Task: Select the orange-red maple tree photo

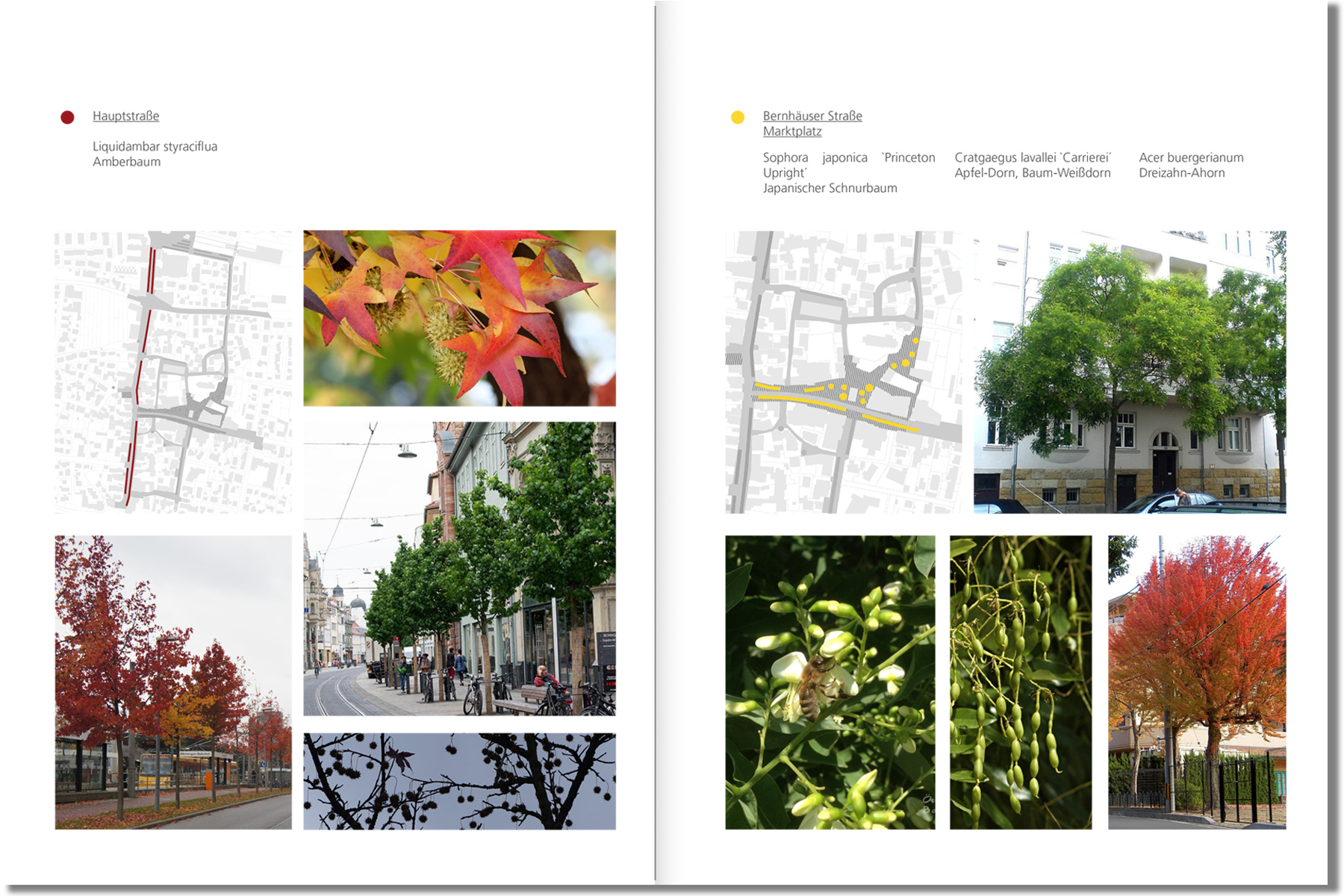Action: [1196, 682]
